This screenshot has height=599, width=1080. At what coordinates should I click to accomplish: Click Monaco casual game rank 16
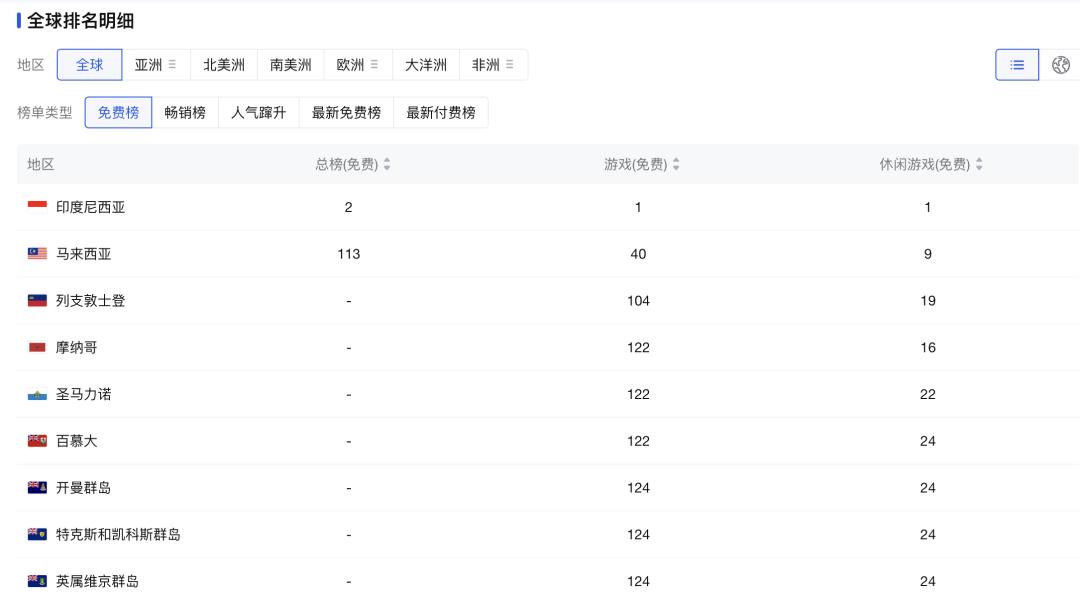pyautogui.click(x=928, y=348)
